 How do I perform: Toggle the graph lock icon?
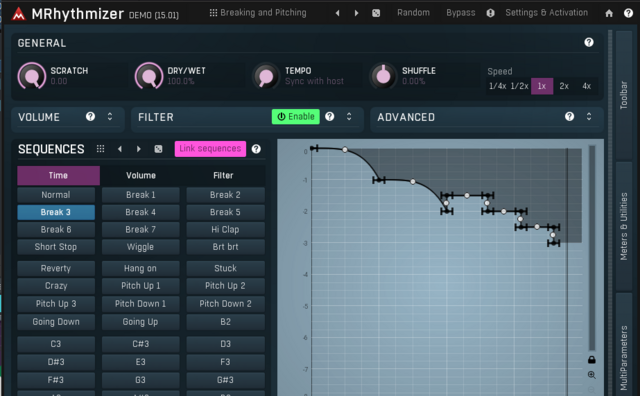[x=591, y=360]
